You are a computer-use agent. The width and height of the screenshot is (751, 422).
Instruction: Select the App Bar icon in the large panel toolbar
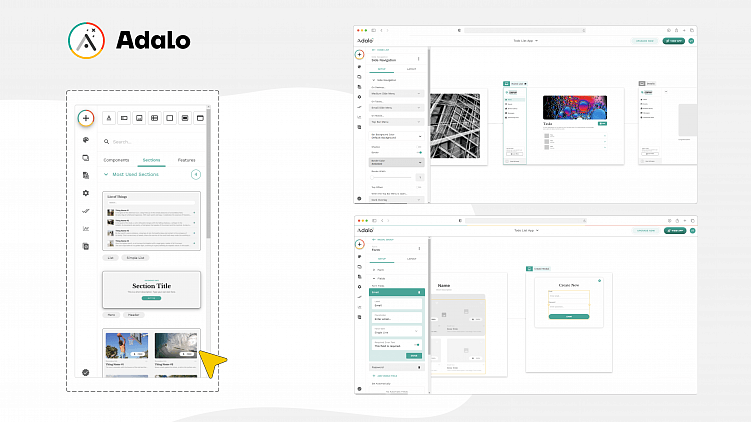[x=185, y=118]
